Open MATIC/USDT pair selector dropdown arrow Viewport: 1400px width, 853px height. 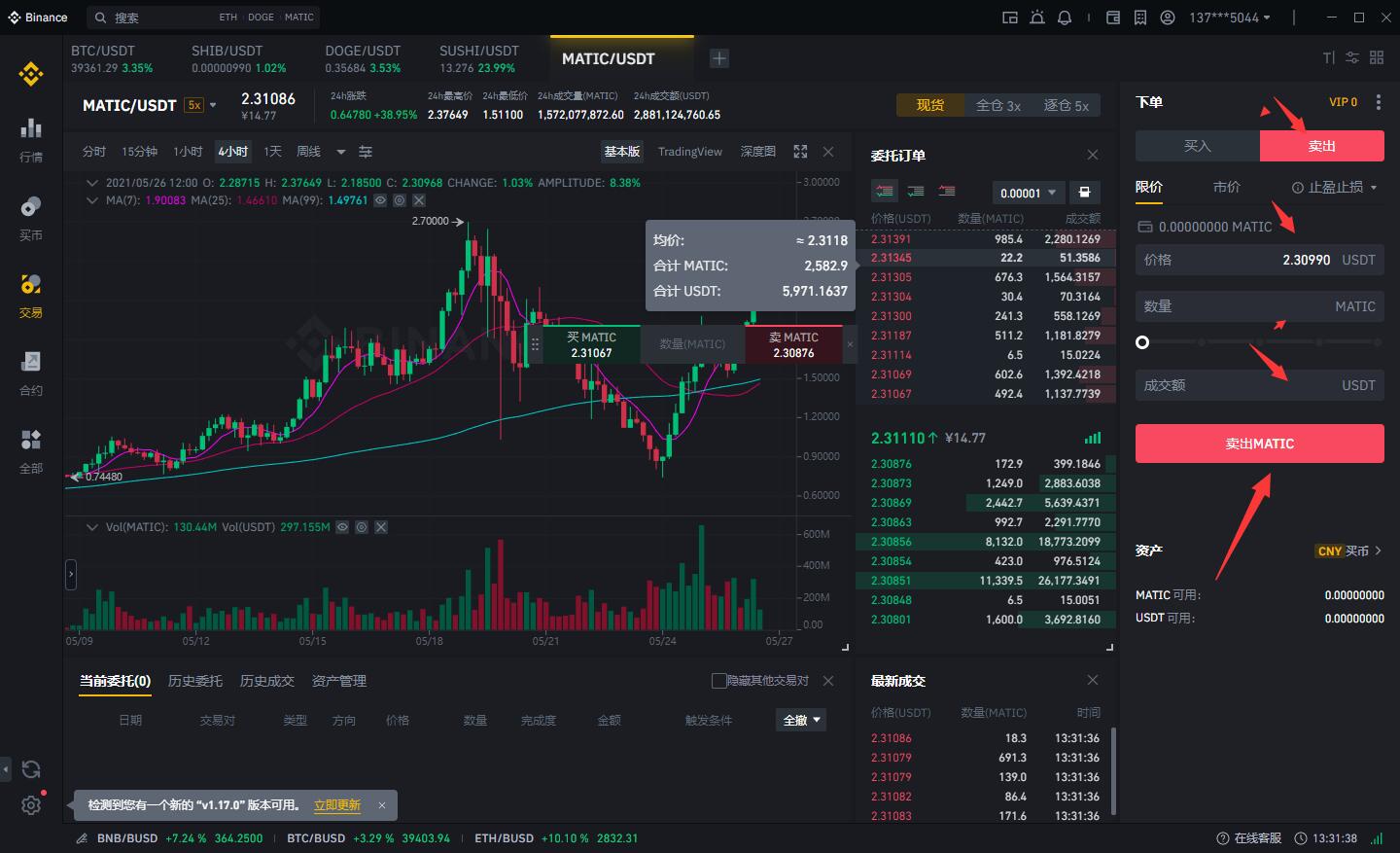pos(213,105)
